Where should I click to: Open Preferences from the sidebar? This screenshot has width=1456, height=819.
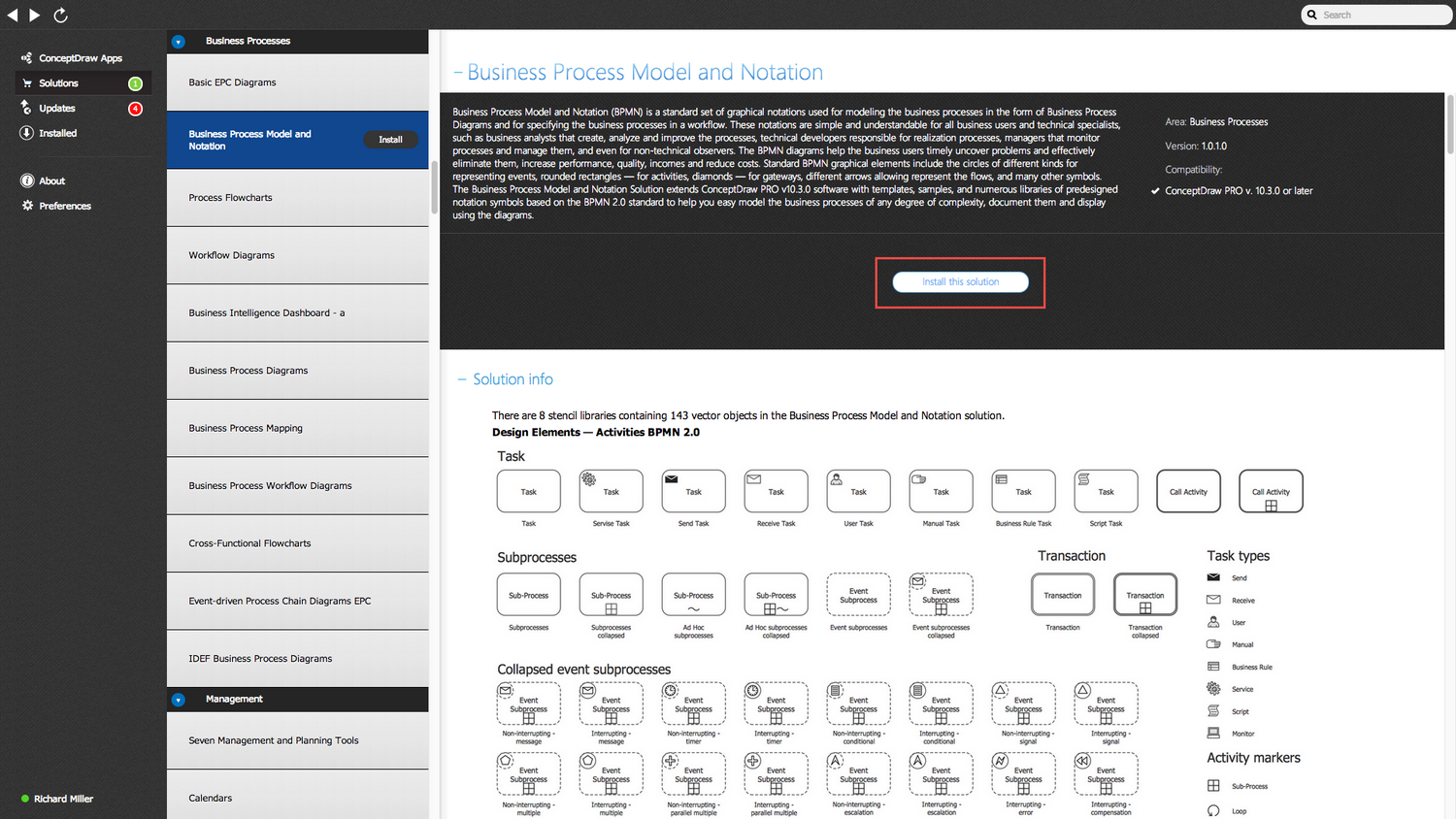tap(64, 206)
